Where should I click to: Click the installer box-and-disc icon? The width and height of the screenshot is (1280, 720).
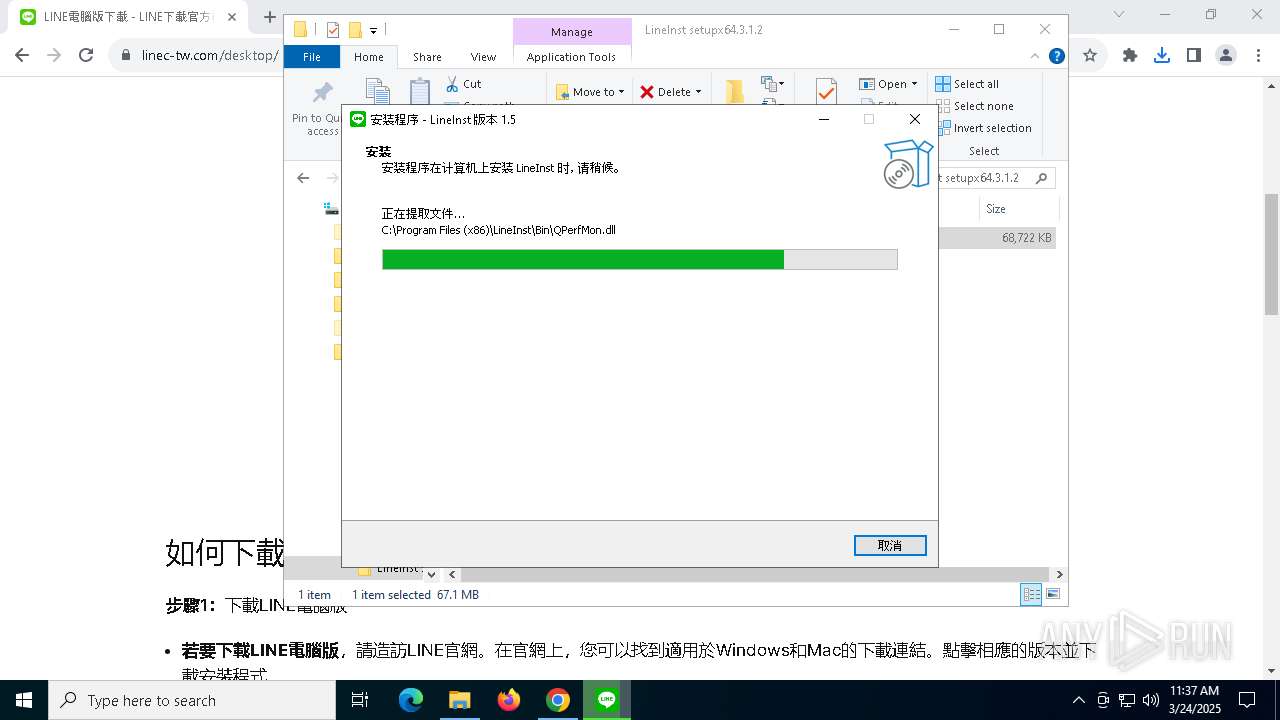[908, 163]
